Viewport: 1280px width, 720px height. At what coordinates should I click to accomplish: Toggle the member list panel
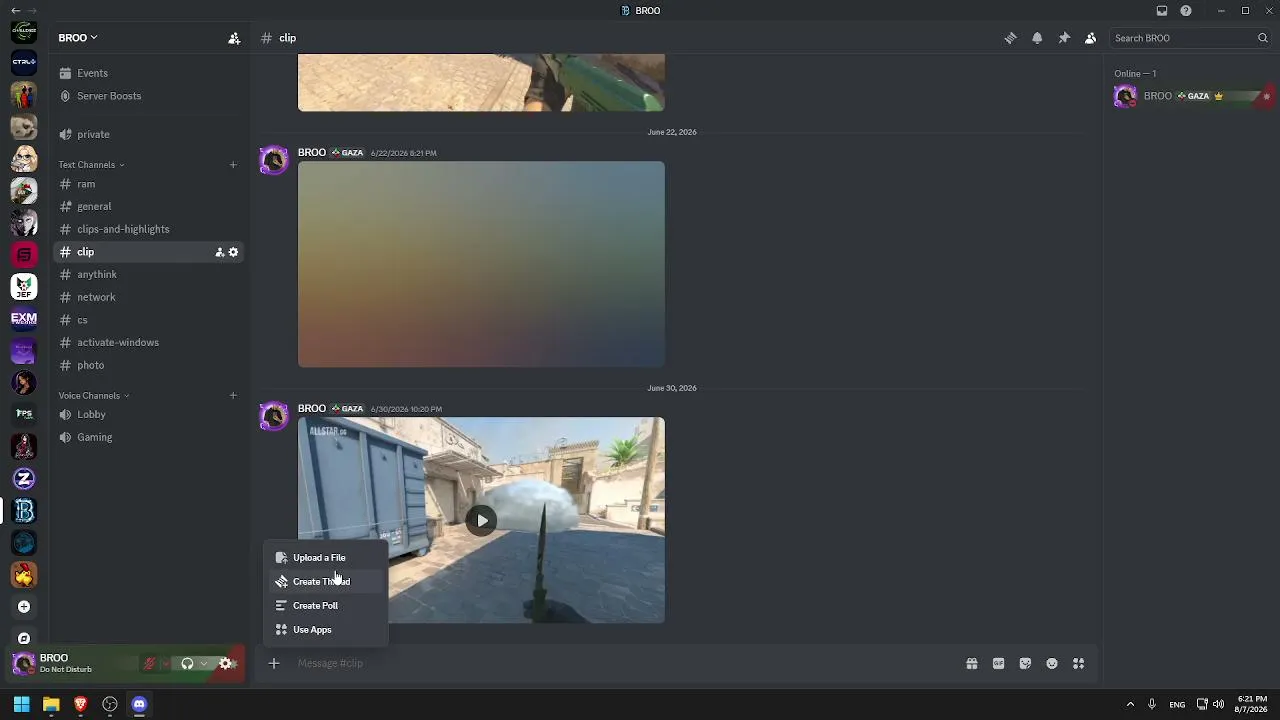point(1091,38)
